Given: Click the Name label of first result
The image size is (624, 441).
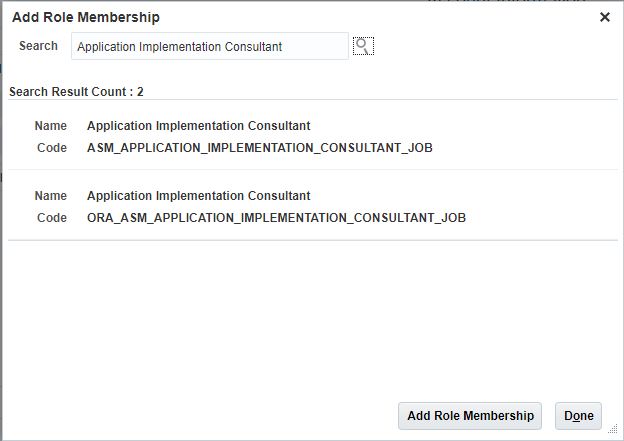Looking at the screenshot, I should [x=51, y=126].
